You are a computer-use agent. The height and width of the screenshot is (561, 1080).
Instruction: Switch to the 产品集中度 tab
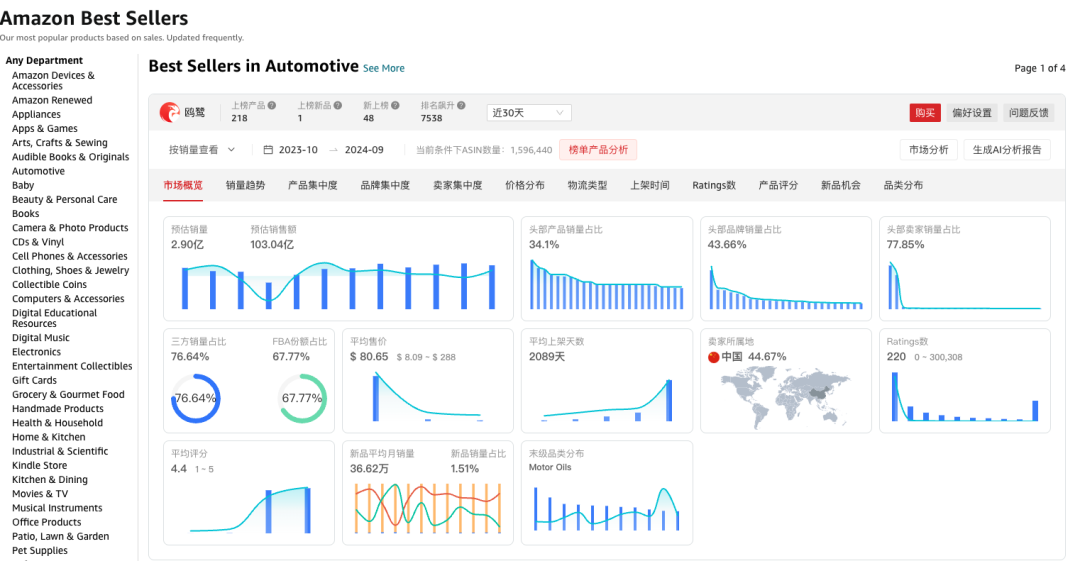(313, 185)
